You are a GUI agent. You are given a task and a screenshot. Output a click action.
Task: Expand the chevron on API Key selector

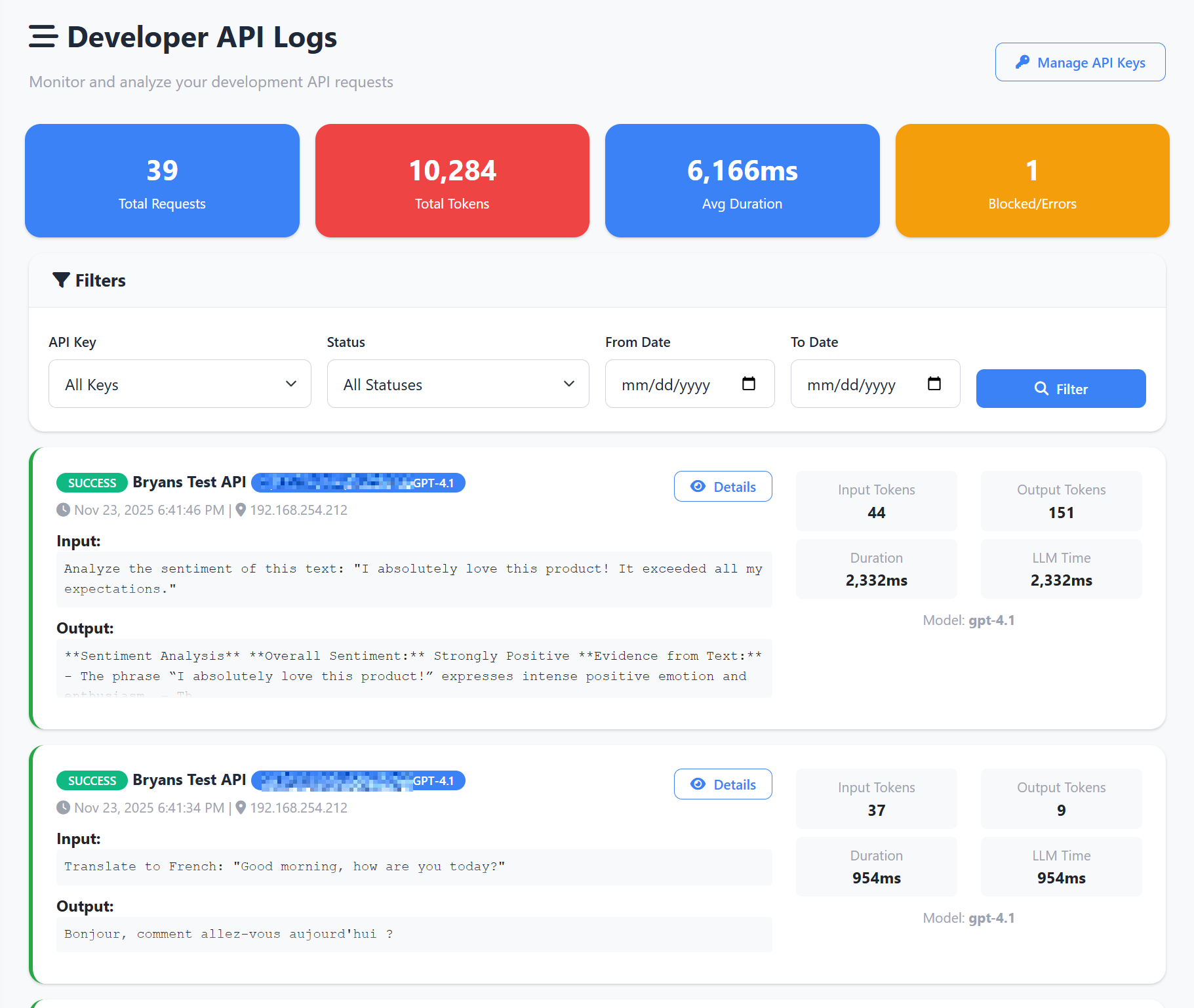[x=290, y=384]
